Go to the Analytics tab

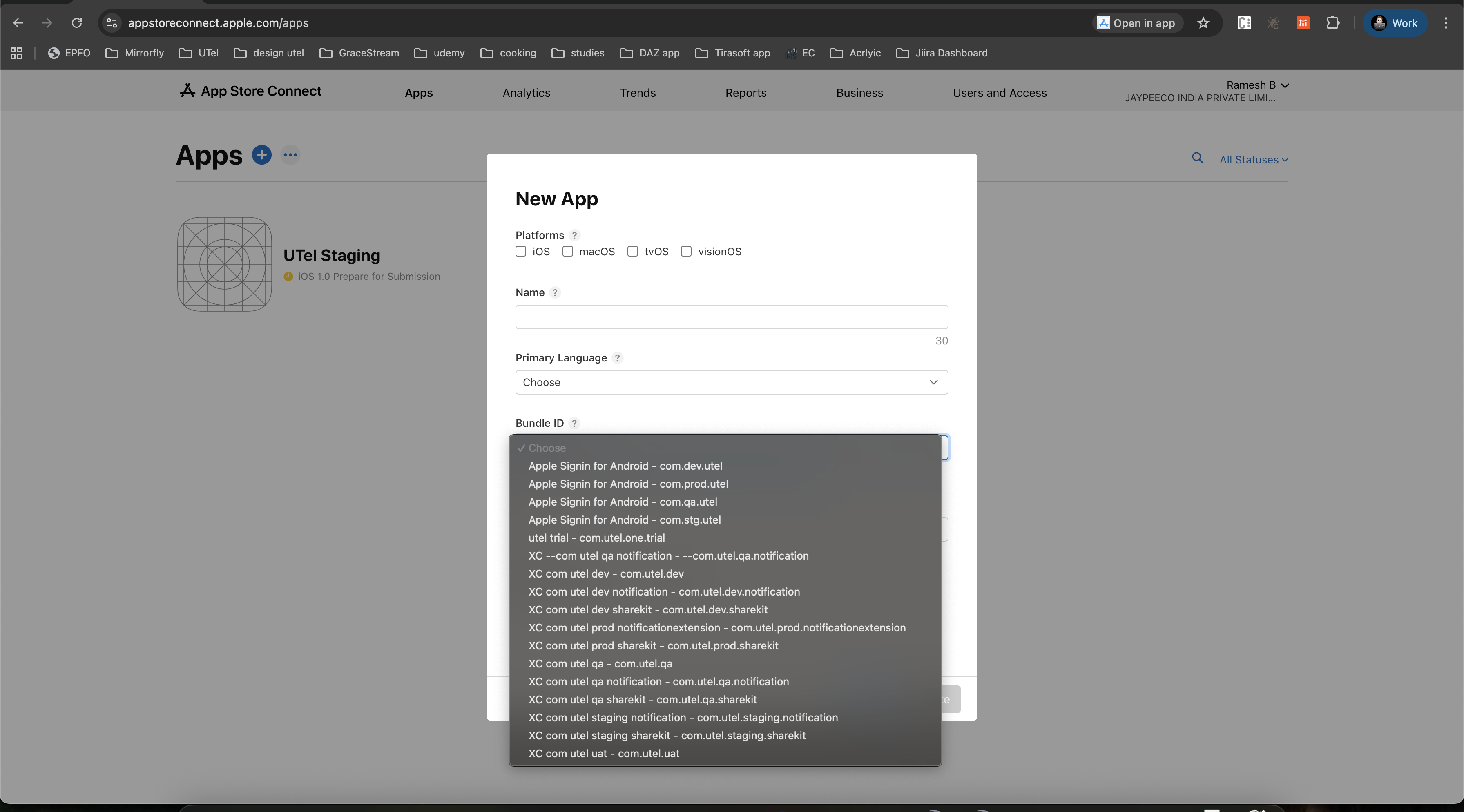[526, 93]
